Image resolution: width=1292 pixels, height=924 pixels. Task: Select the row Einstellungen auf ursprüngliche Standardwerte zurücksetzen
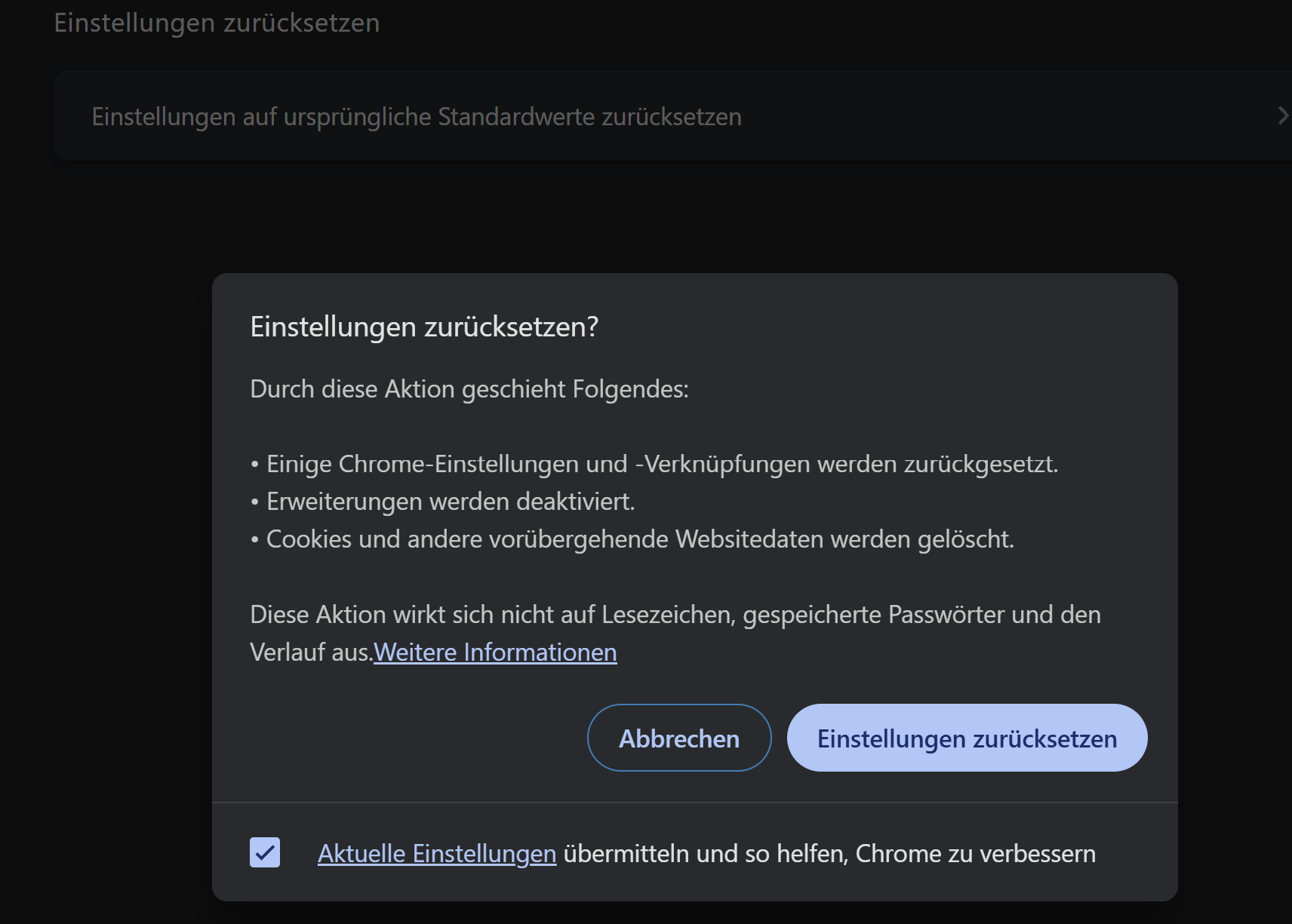pos(417,117)
